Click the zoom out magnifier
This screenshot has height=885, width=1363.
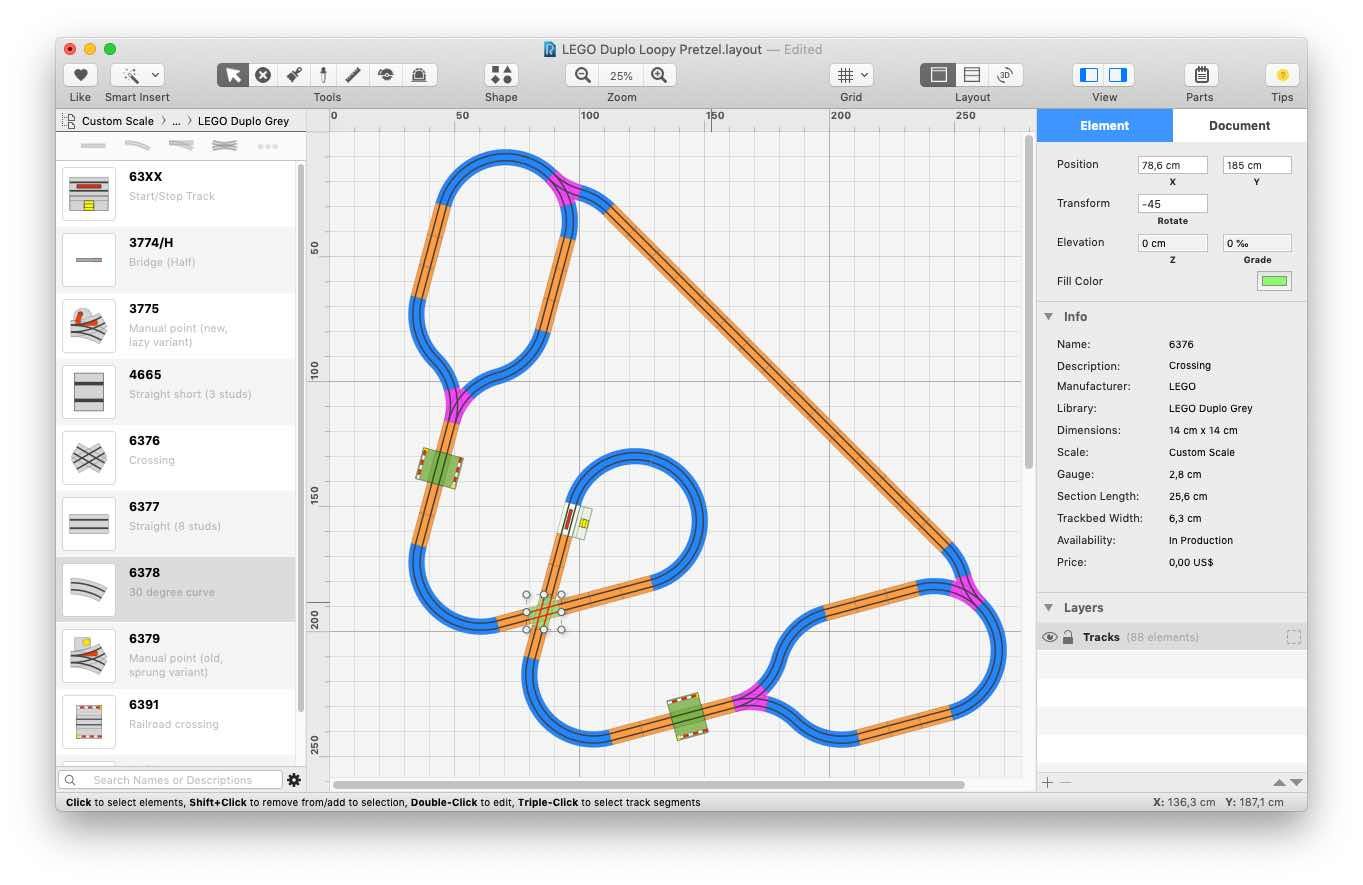click(583, 75)
